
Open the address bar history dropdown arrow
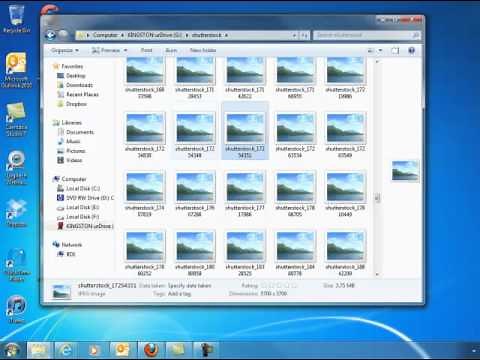(x=294, y=35)
